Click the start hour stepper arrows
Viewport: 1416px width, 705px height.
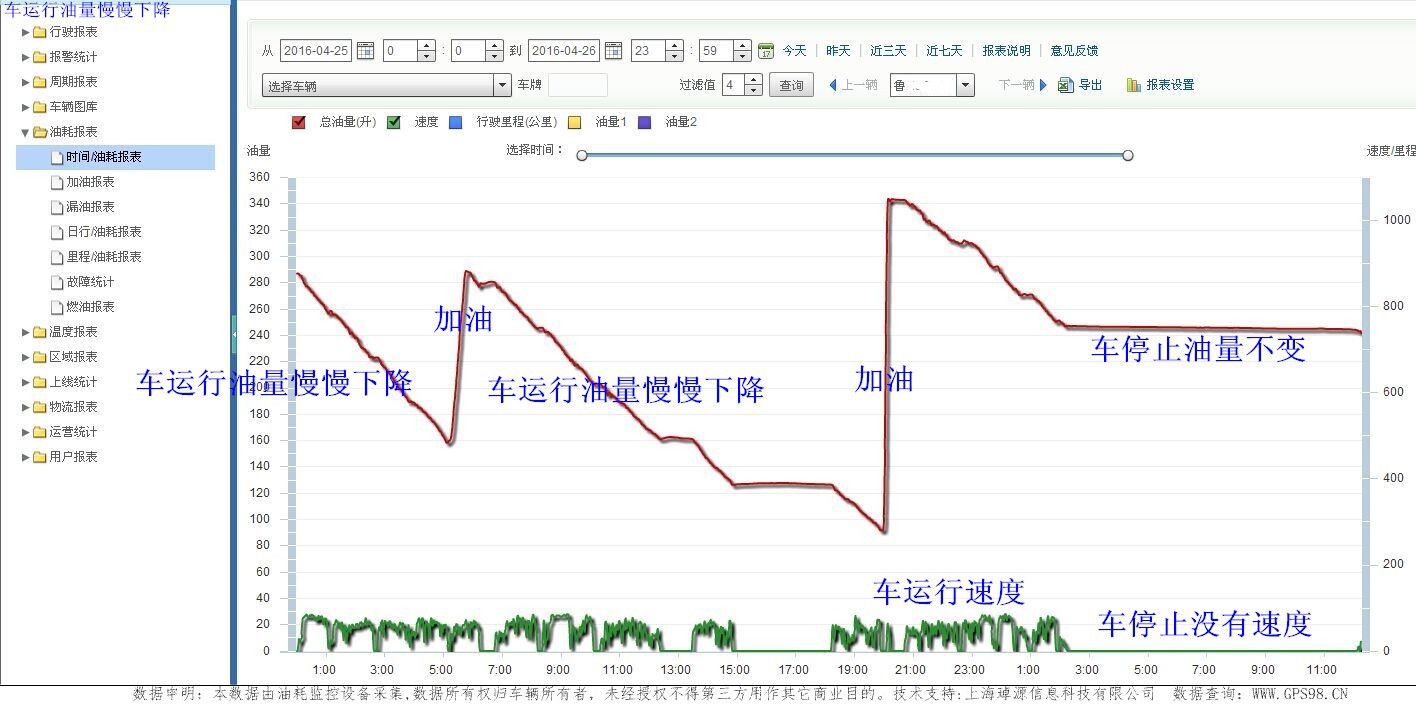(x=426, y=50)
